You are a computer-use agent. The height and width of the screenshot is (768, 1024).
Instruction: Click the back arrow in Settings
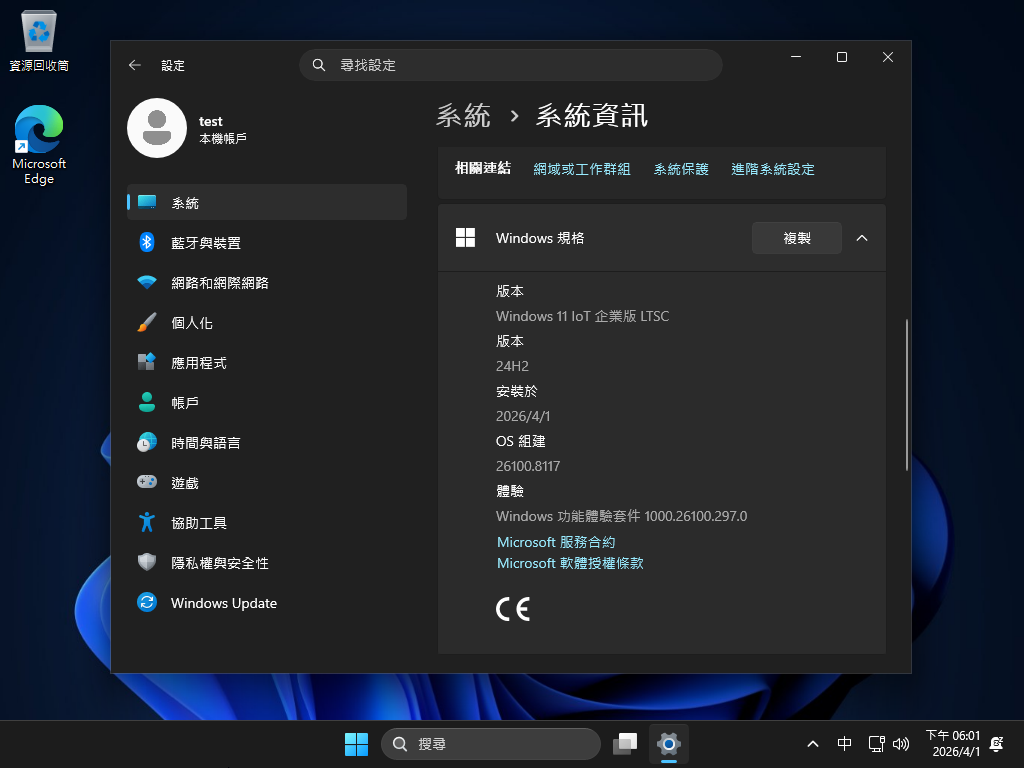135,65
